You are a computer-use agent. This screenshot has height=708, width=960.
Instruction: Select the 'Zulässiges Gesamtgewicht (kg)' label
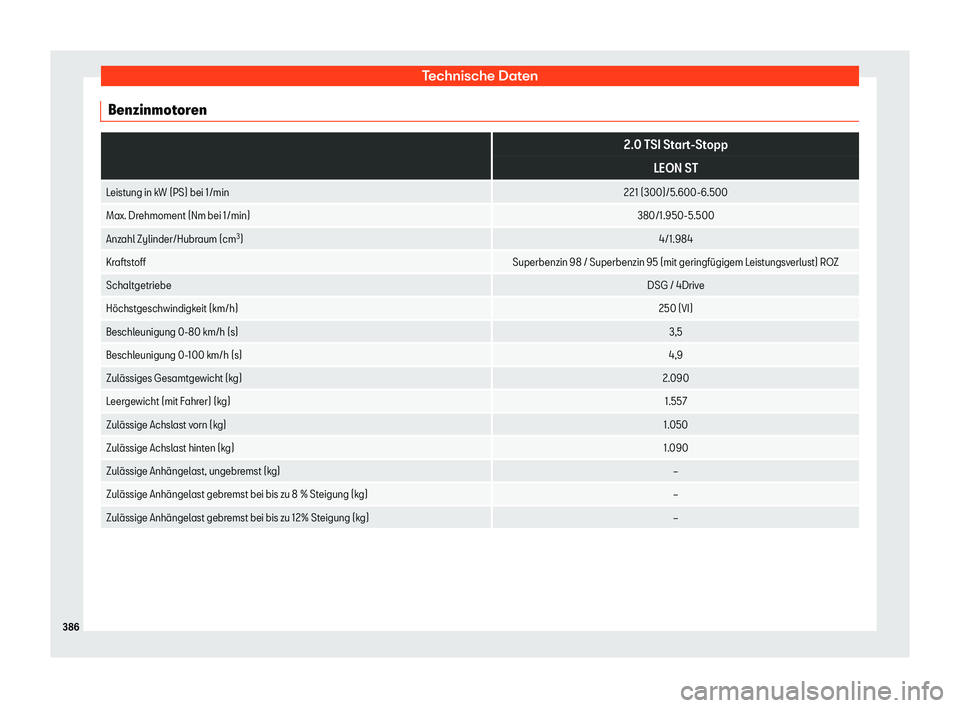pyautogui.click(x=174, y=378)
